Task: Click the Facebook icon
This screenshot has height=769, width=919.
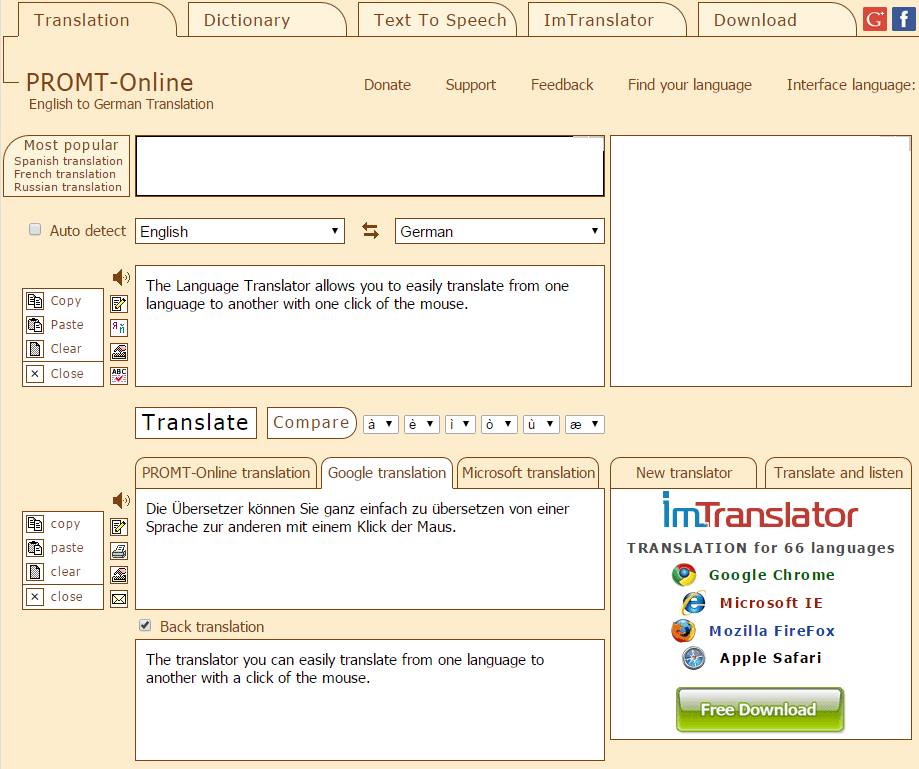Action: click(x=903, y=19)
